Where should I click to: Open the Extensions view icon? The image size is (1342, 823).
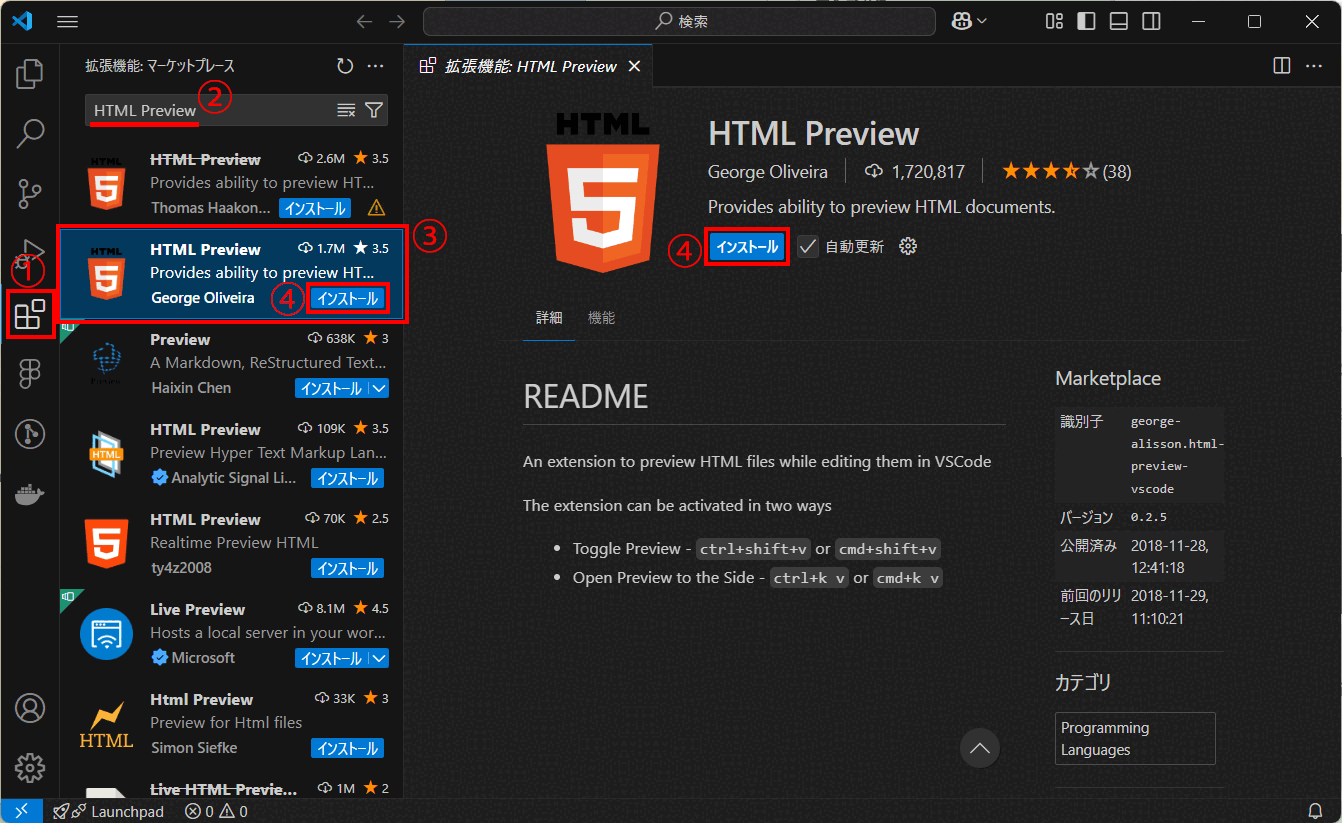(x=30, y=314)
